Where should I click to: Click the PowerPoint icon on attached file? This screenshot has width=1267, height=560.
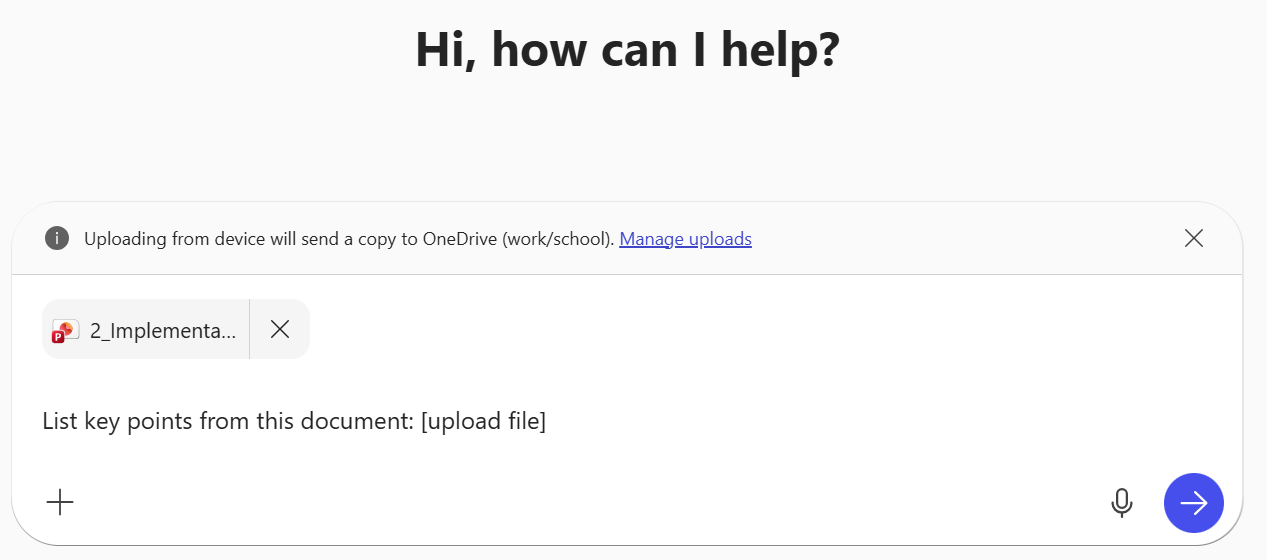tap(65, 330)
